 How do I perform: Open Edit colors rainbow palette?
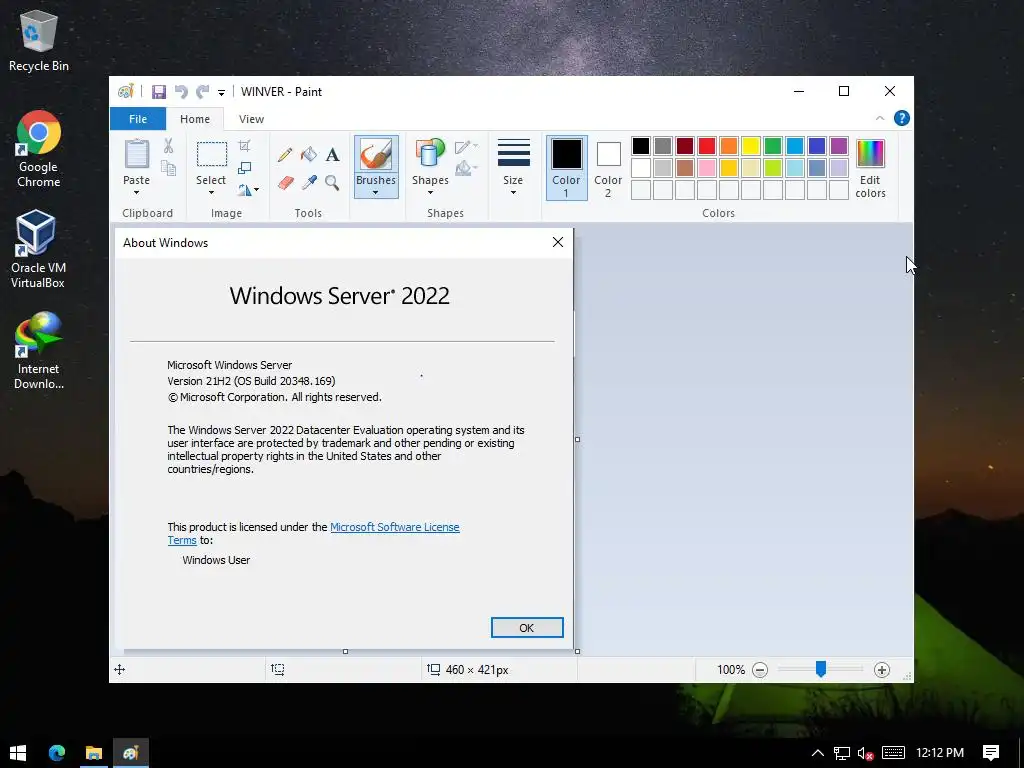tap(870, 168)
